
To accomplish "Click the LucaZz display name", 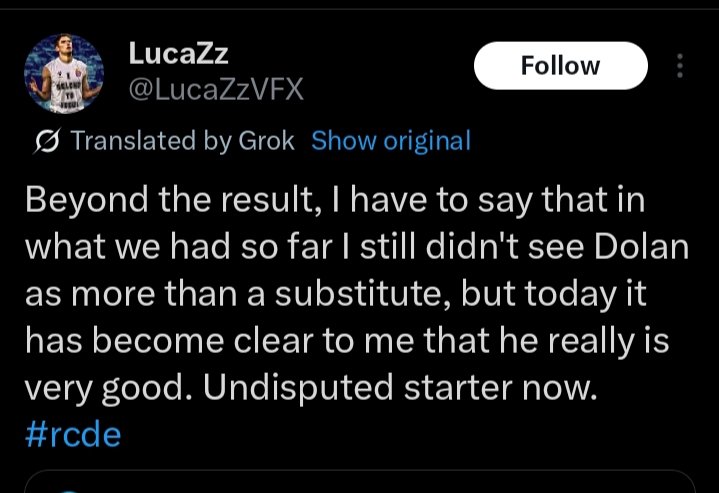I will [178, 53].
